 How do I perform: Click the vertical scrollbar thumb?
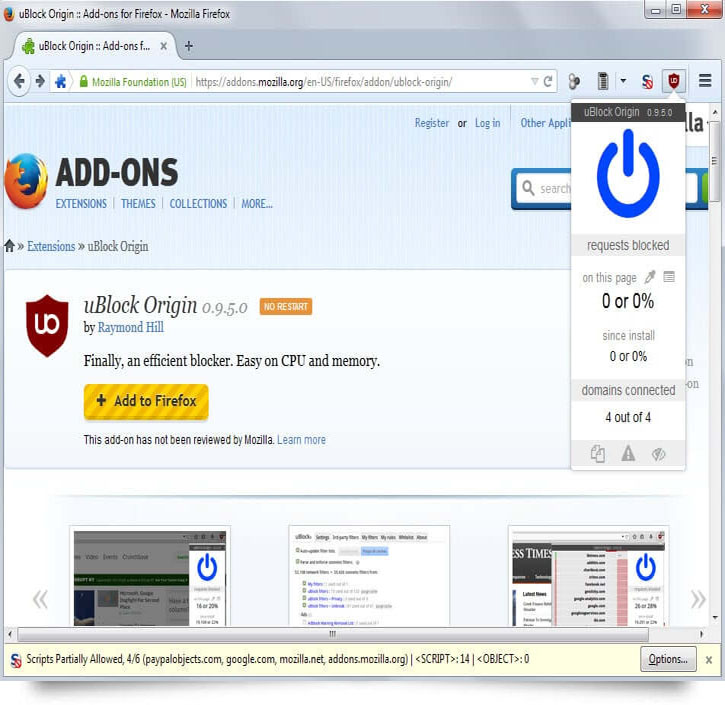pos(714,162)
